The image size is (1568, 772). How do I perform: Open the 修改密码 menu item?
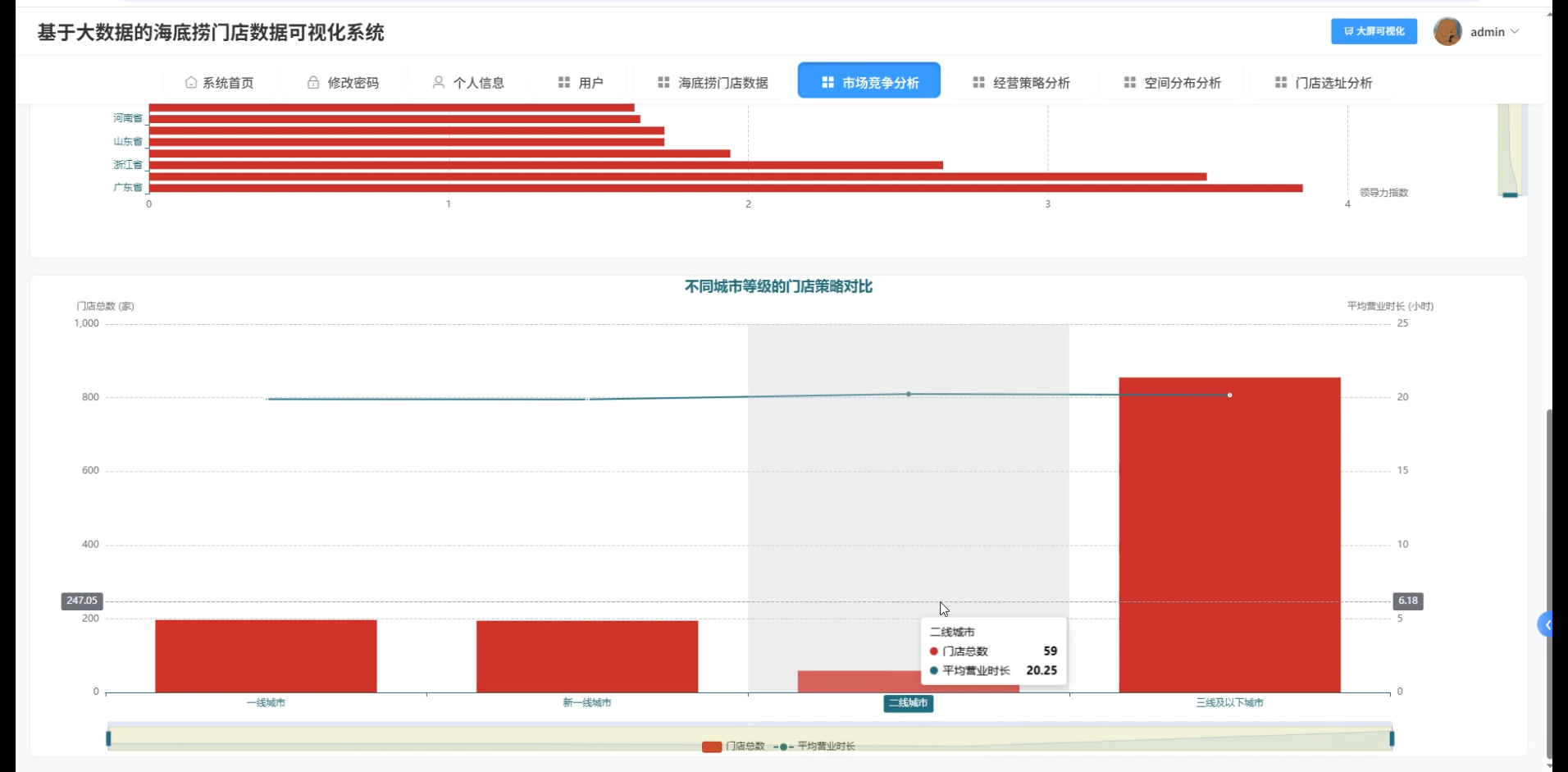343,82
